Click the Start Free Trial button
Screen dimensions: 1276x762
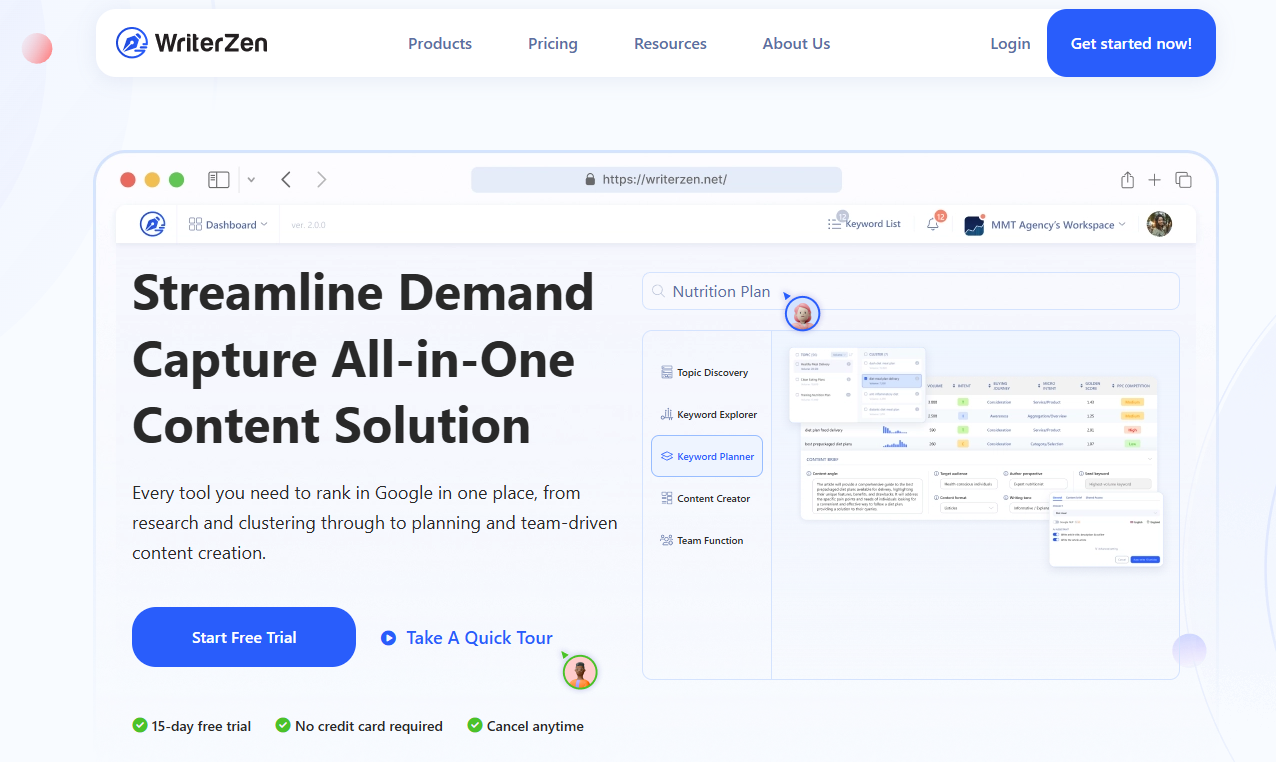tap(244, 637)
